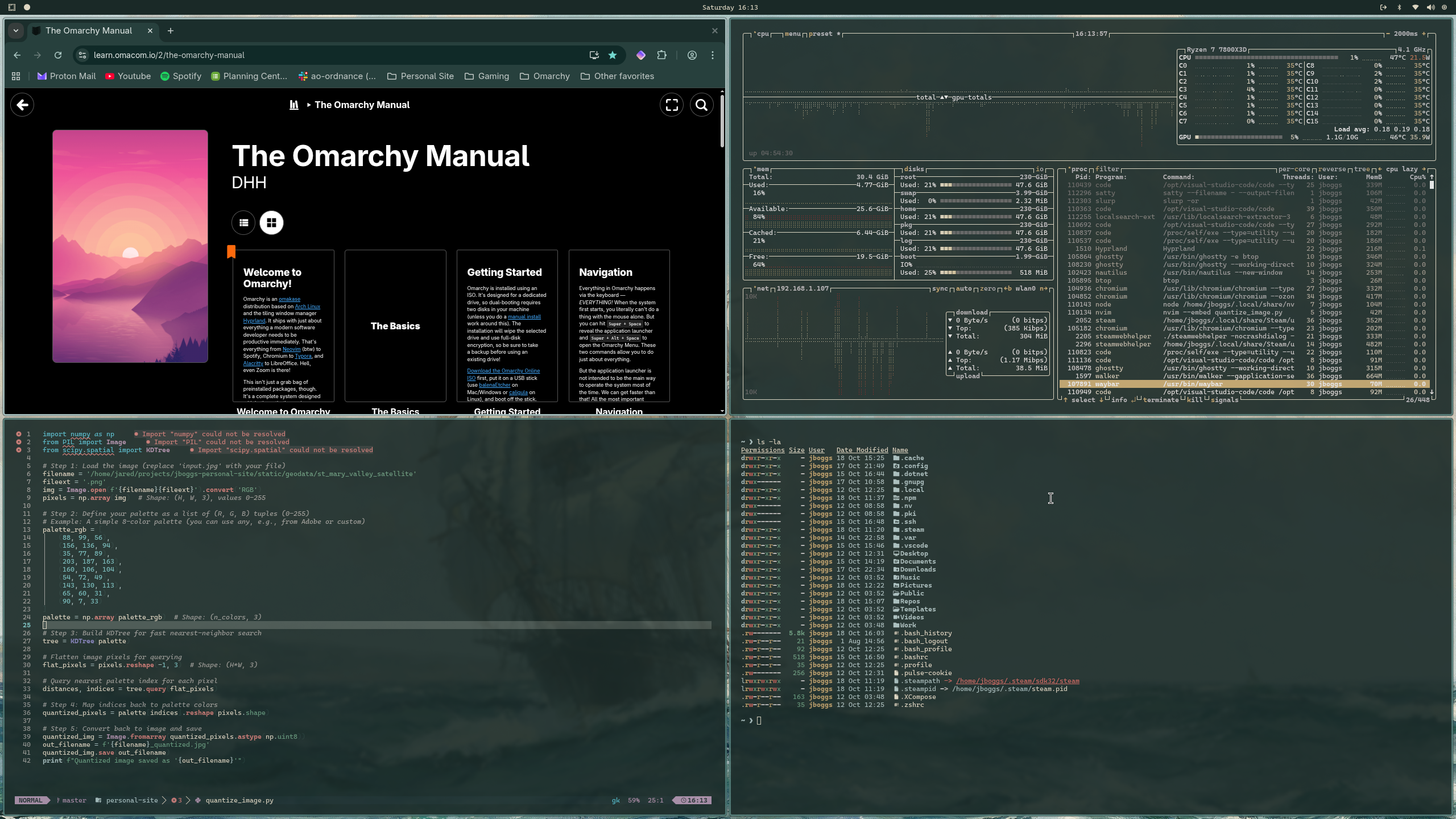The image size is (1456, 819).
Task: Click btop kill process option
Action: point(1194,400)
